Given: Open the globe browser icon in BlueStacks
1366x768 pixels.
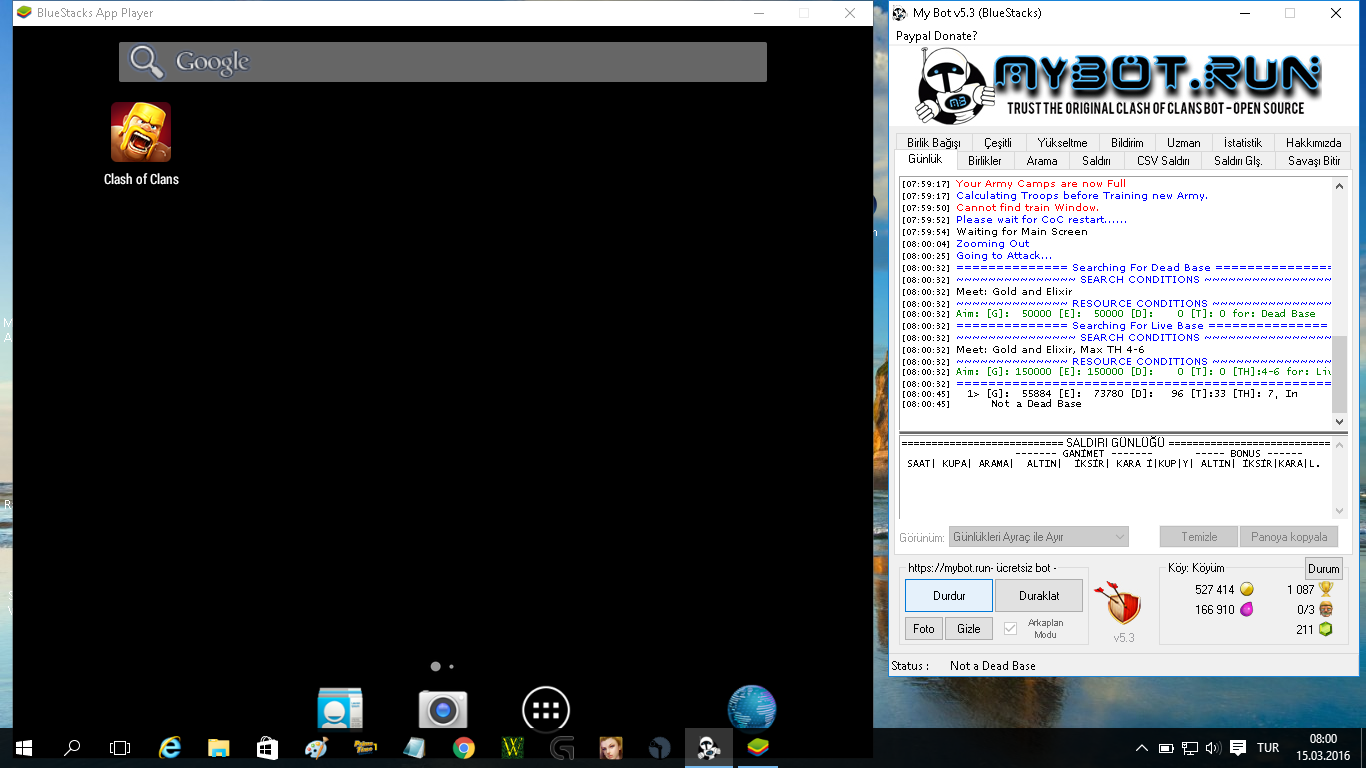Looking at the screenshot, I should click(751, 708).
